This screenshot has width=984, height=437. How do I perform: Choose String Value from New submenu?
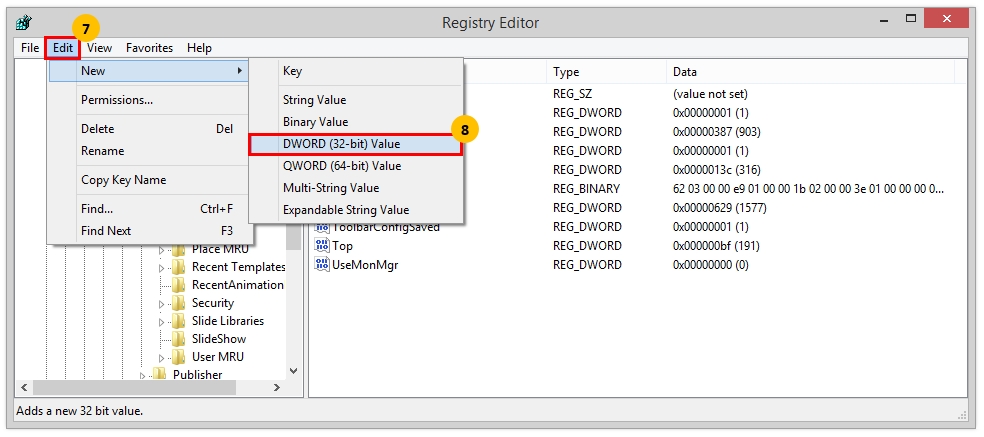pyautogui.click(x=314, y=100)
